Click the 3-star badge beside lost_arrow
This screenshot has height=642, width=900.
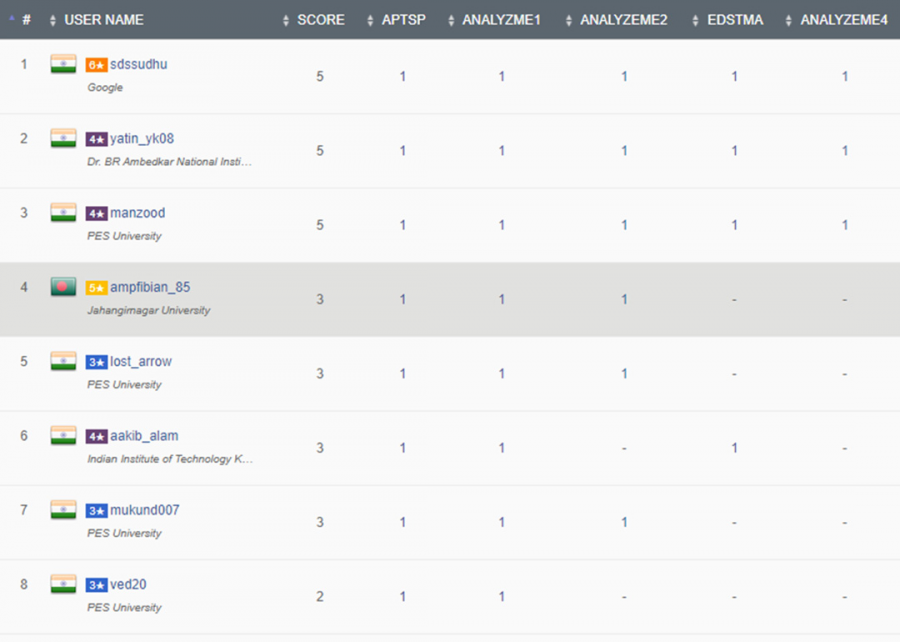96,362
